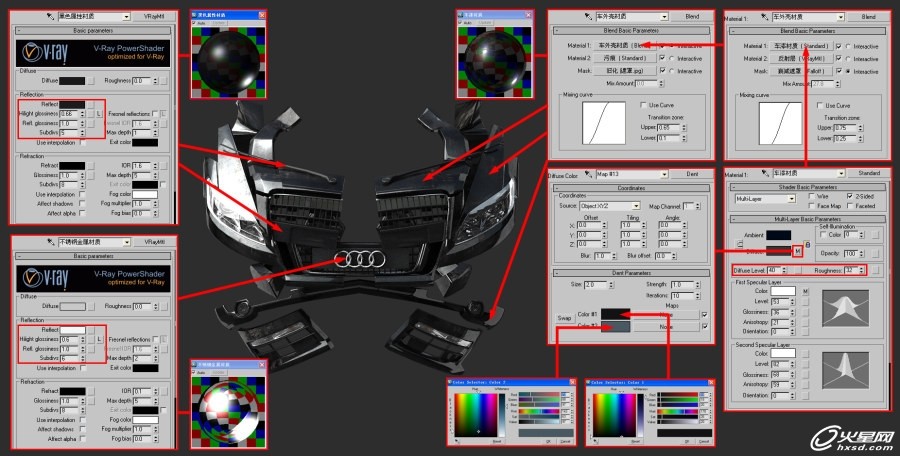Enable Use Curve in the middle Blend panel
Screen dimensions: 900x456
[643, 105]
